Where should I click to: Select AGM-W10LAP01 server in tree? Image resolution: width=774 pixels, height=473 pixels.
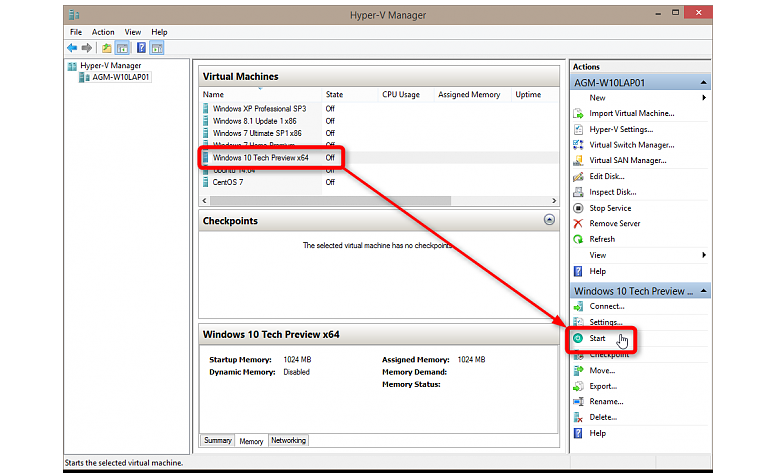[120, 77]
